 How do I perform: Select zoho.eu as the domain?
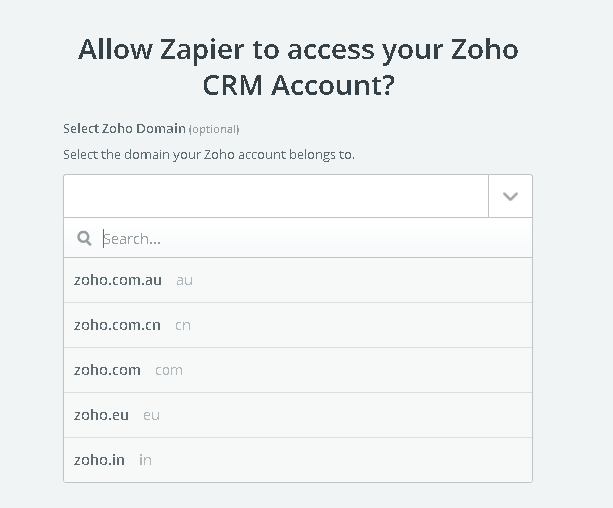pos(101,415)
